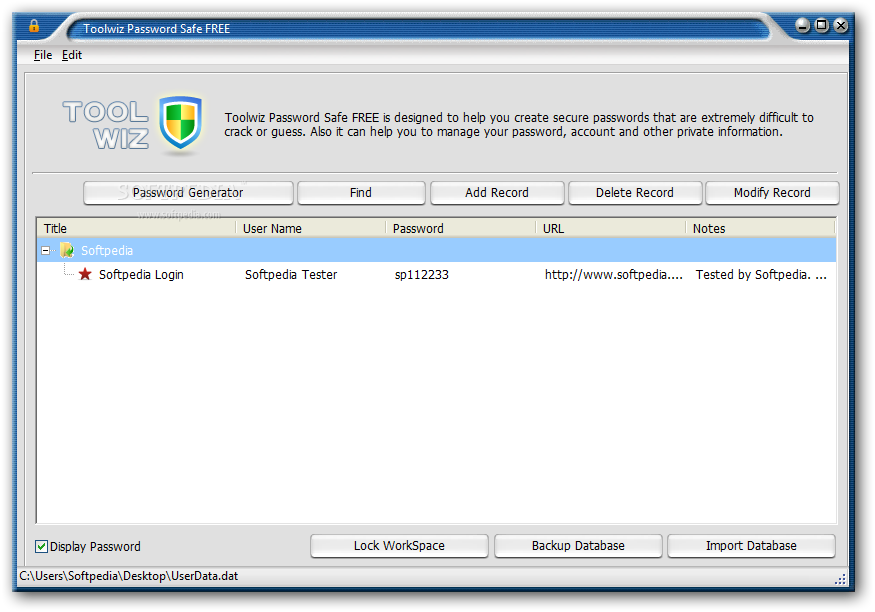Open the Edit menu

pos(71,55)
